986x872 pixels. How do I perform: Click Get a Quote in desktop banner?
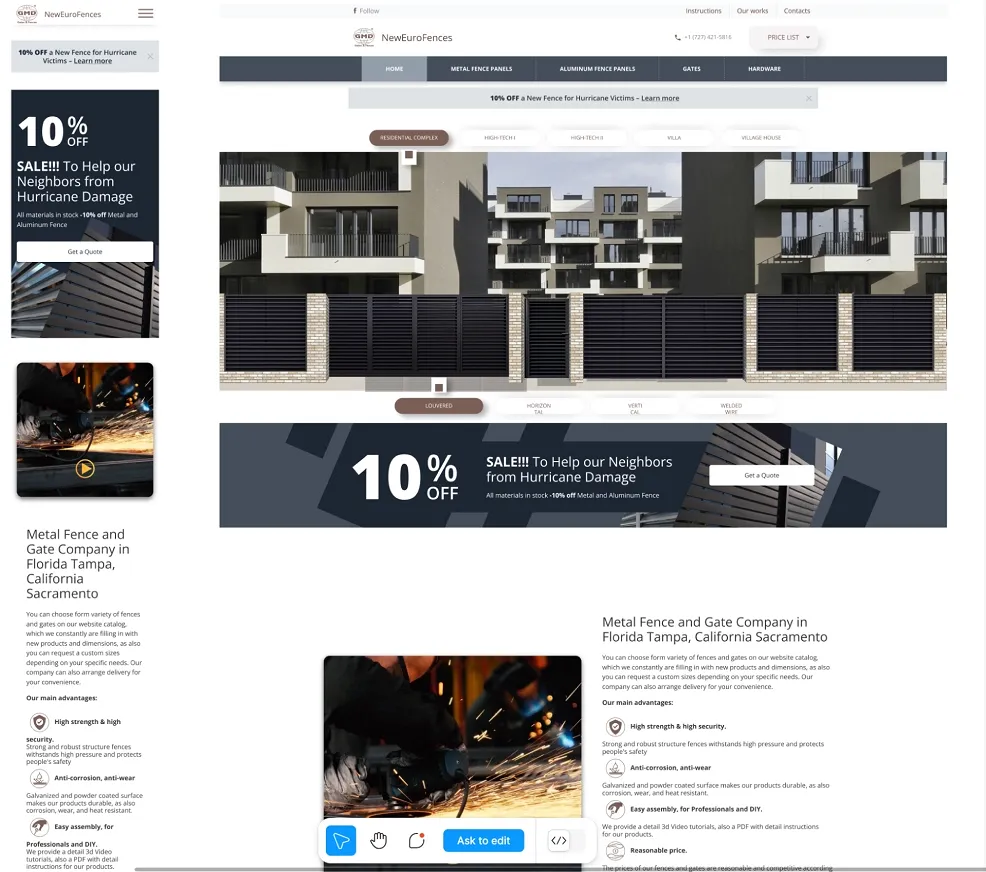[x=761, y=475]
